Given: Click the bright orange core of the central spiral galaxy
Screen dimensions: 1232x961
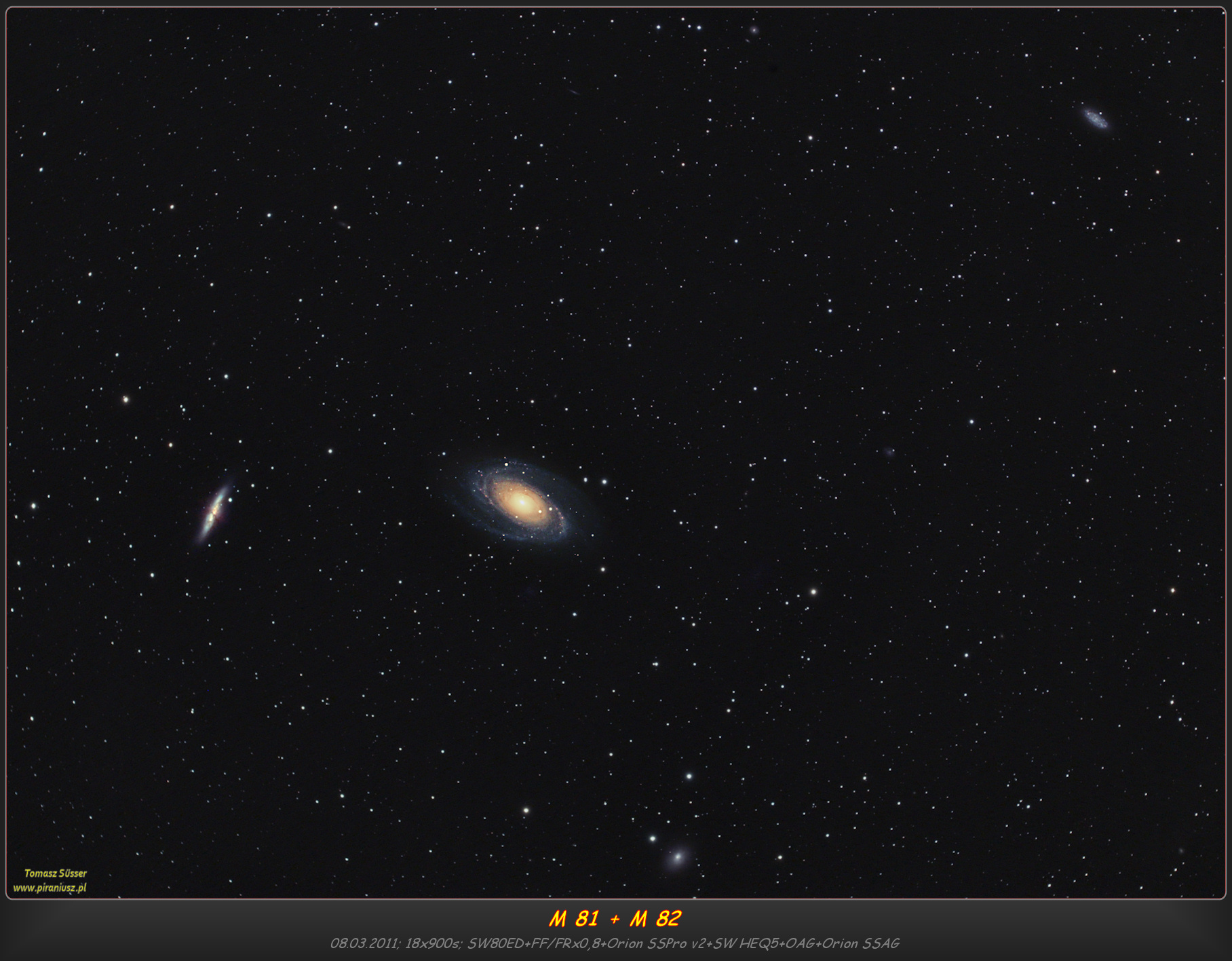Looking at the screenshot, I should click(x=522, y=503).
